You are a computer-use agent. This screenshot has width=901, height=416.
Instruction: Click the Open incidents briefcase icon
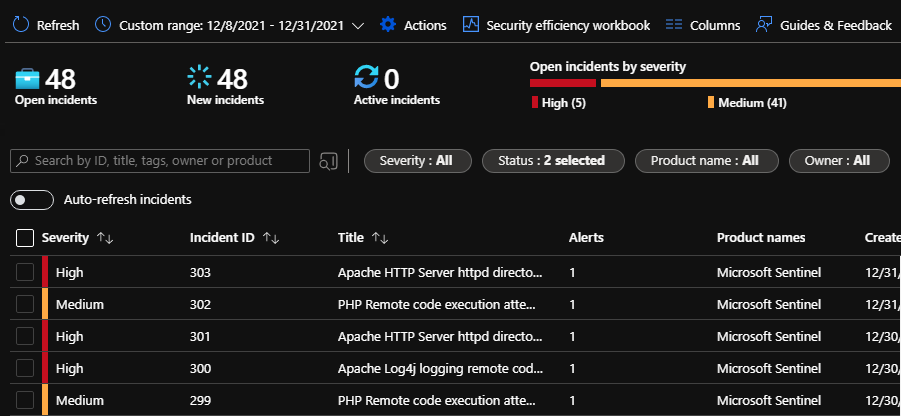(28, 79)
